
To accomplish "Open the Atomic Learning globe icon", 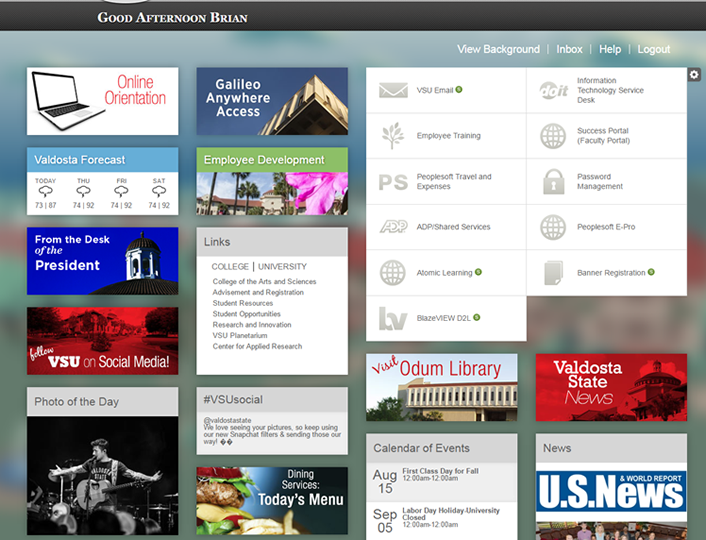I will [393, 272].
